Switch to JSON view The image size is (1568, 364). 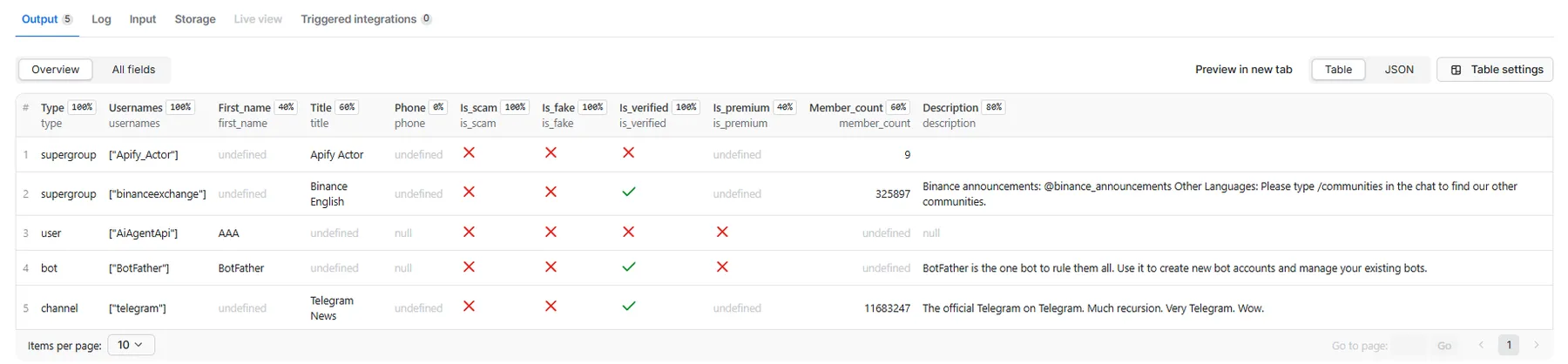tap(1399, 70)
